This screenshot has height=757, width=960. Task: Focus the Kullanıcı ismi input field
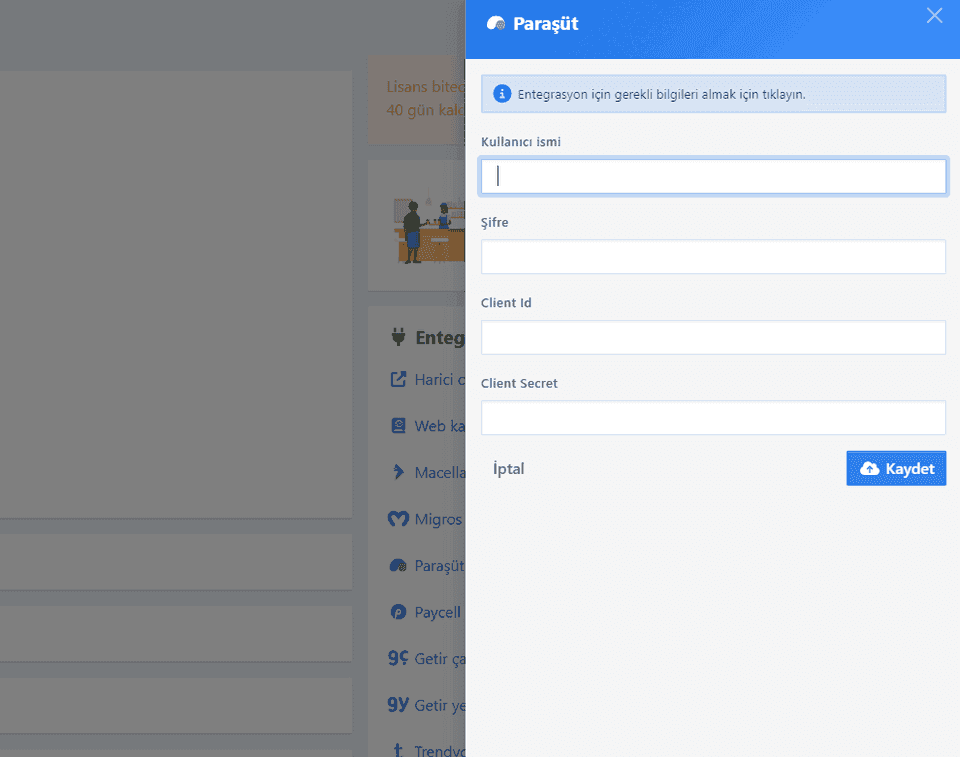point(713,176)
